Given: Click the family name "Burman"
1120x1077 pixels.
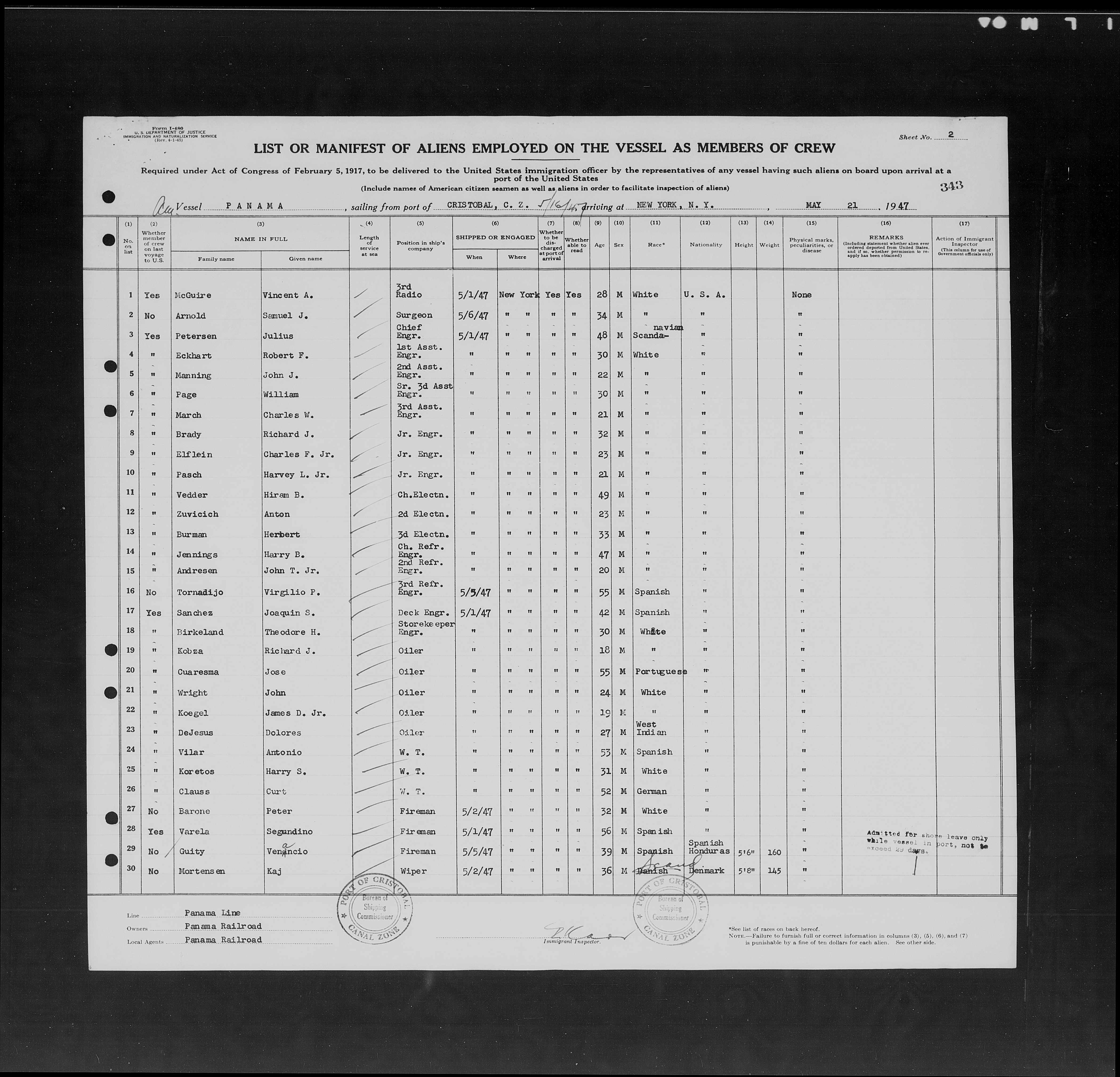Looking at the screenshot, I should pos(191,535).
